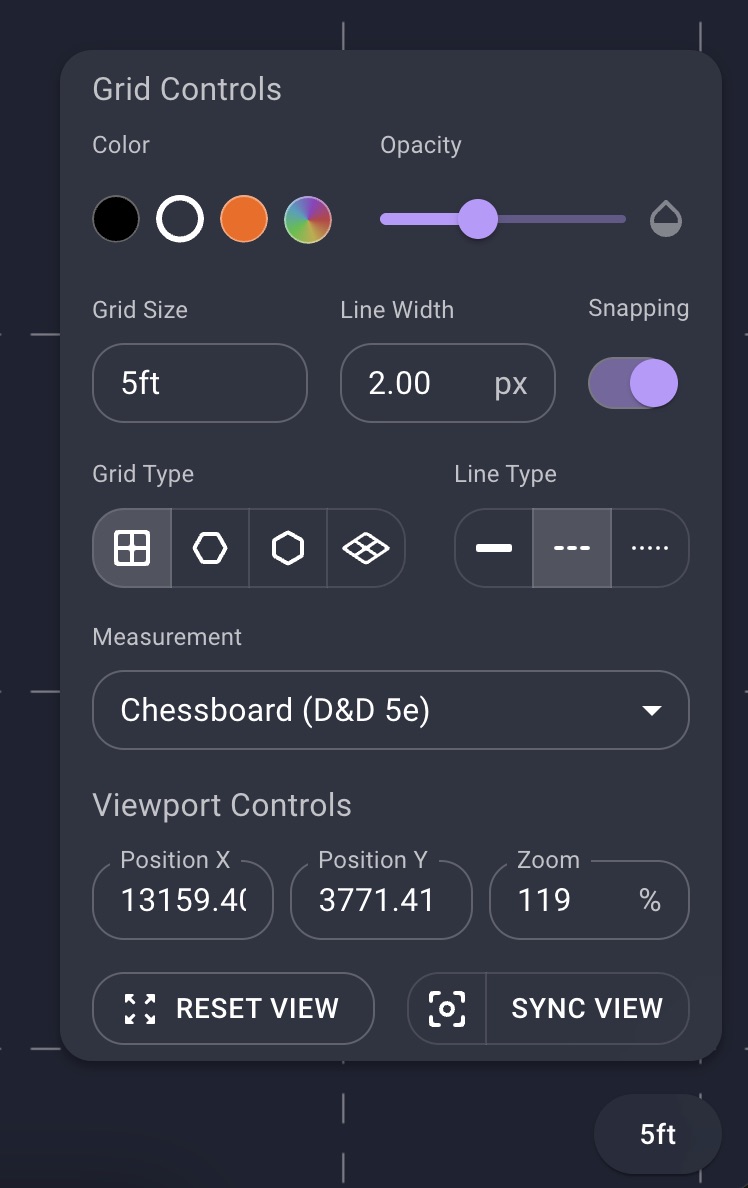The image size is (748, 1188).
Task: Choose the dotted line type
Action: pyautogui.click(x=649, y=548)
